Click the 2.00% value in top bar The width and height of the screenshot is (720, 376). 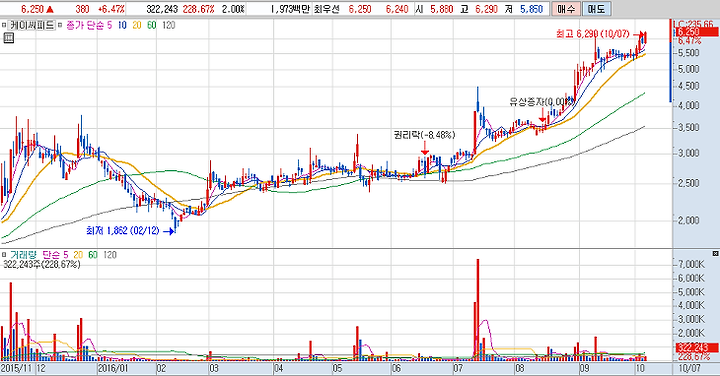coord(233,9)
